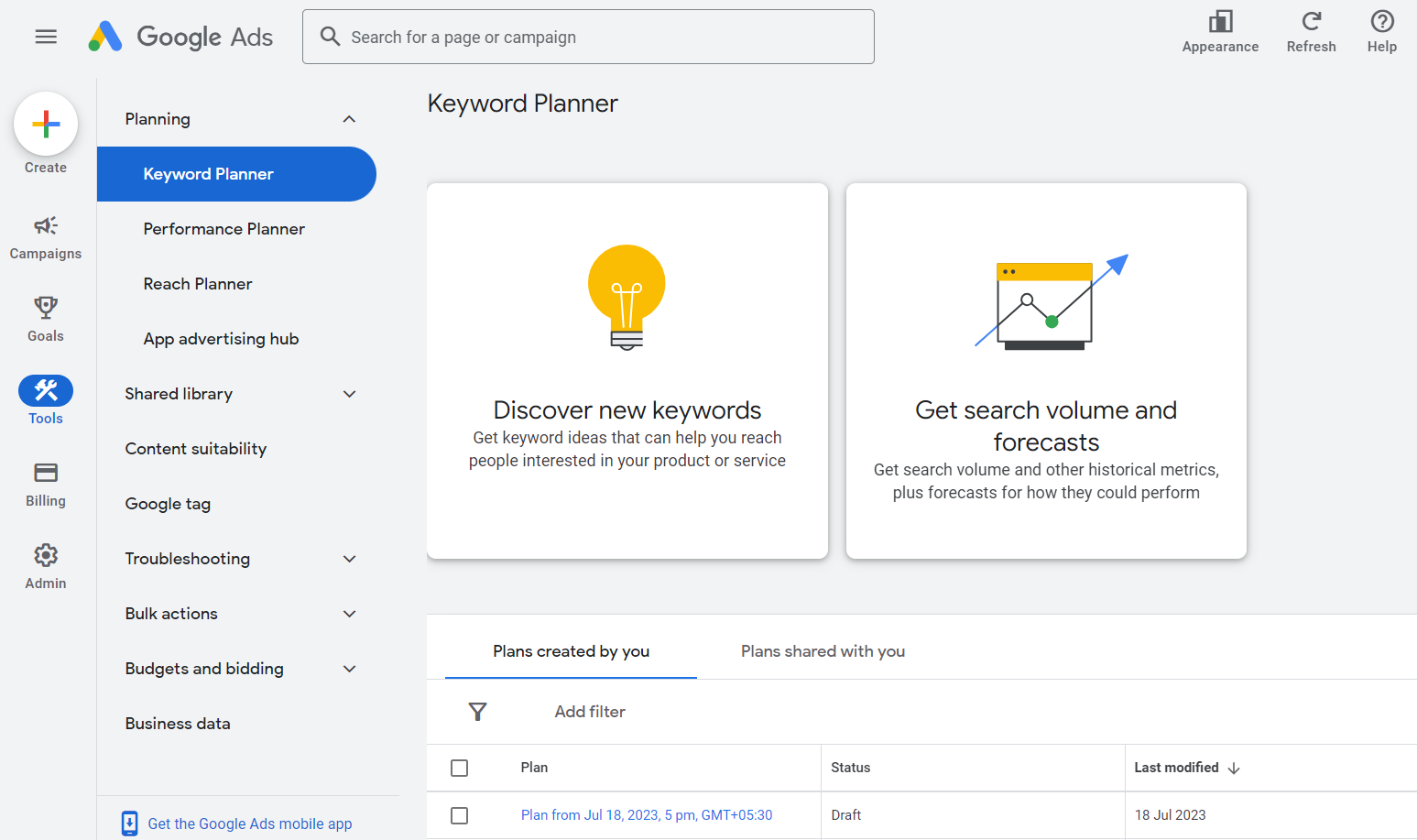Click Add filter
The image size is (1417, 840).
click(x=590, y=712)
